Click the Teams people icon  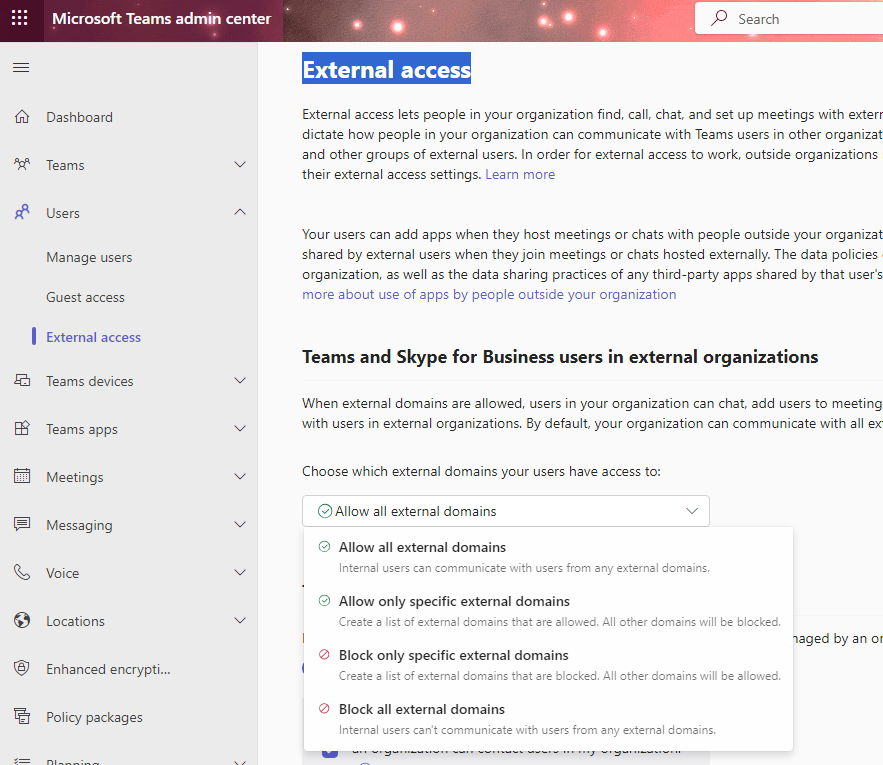pos(22,164)
